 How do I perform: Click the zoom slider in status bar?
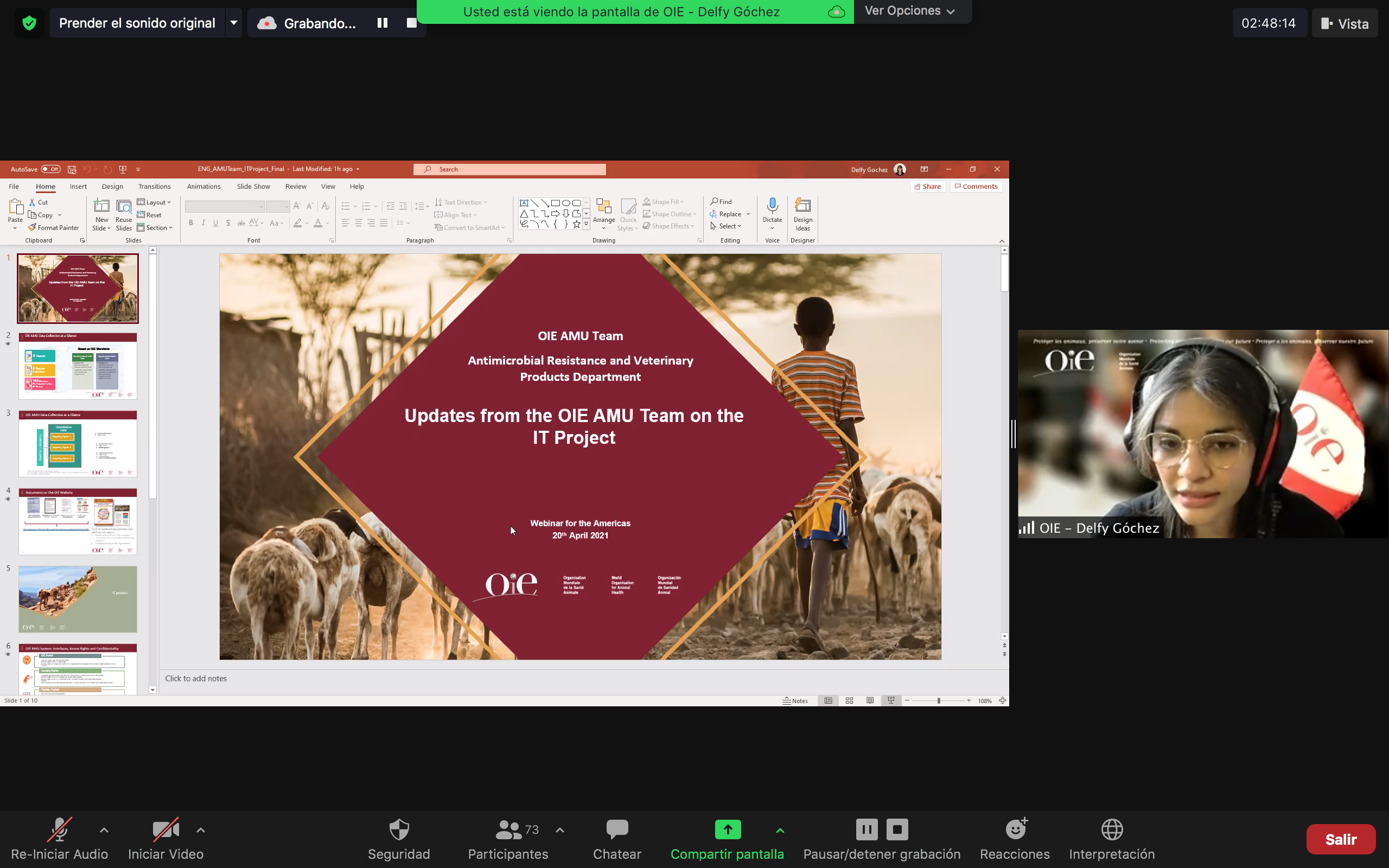click(x=939, y=700)
